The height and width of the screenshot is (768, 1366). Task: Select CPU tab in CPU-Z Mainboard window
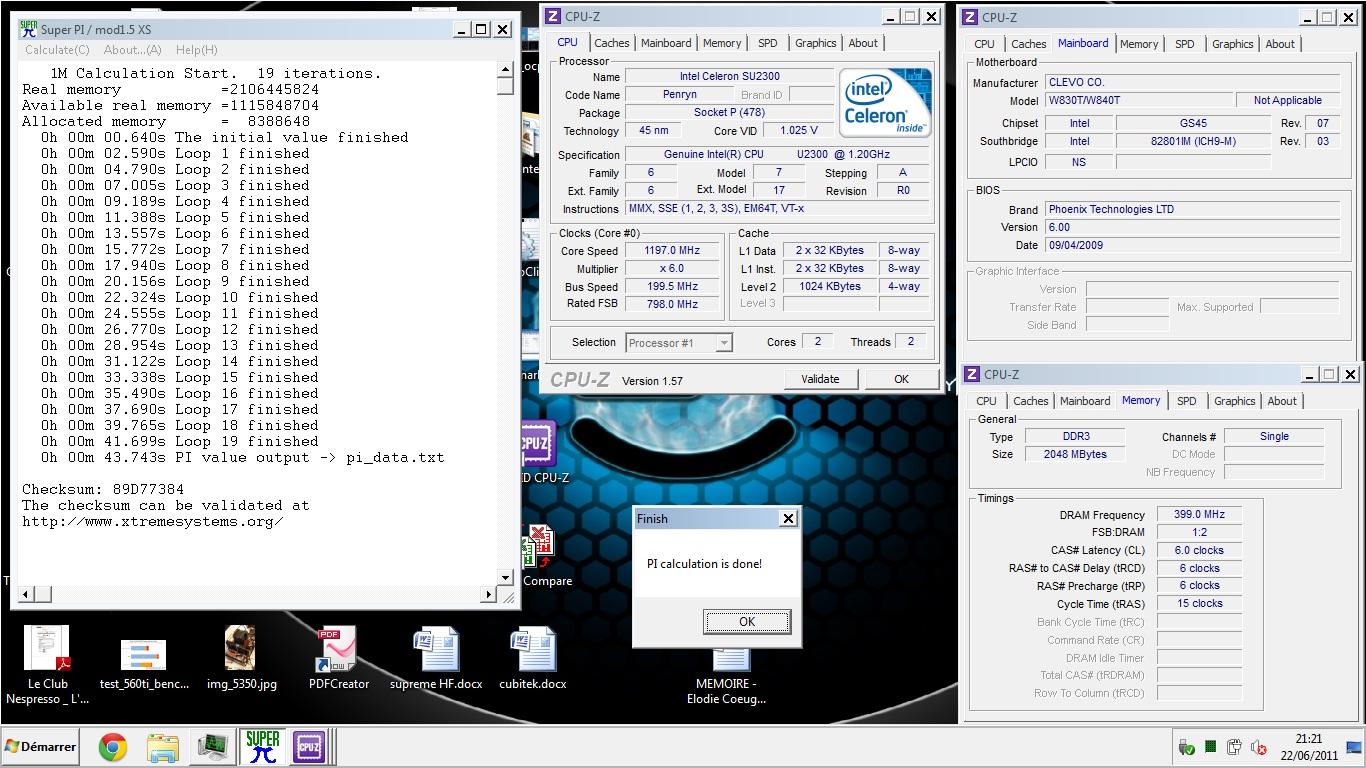pos(984,44)
